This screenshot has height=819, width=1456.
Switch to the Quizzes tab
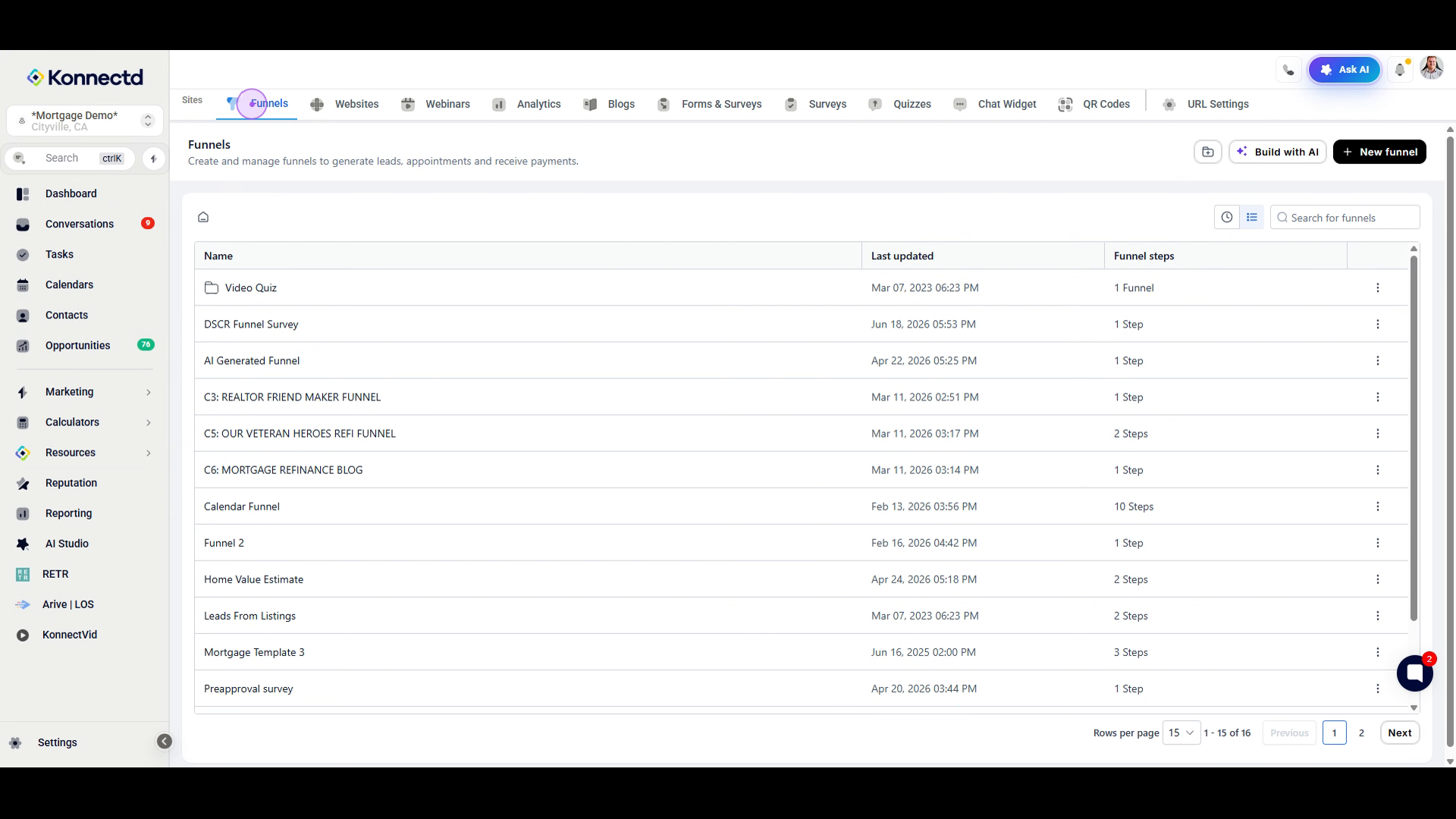point(900,105)
